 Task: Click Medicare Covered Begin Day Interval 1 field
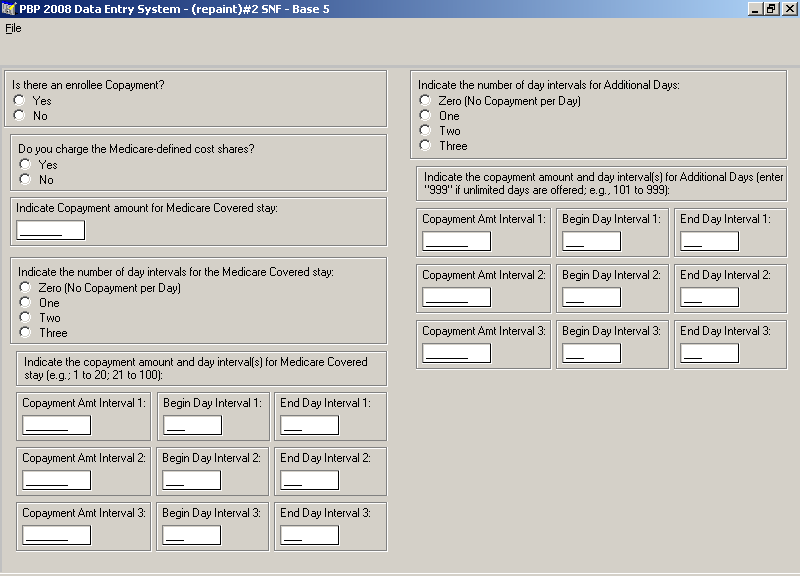[192, 425]
